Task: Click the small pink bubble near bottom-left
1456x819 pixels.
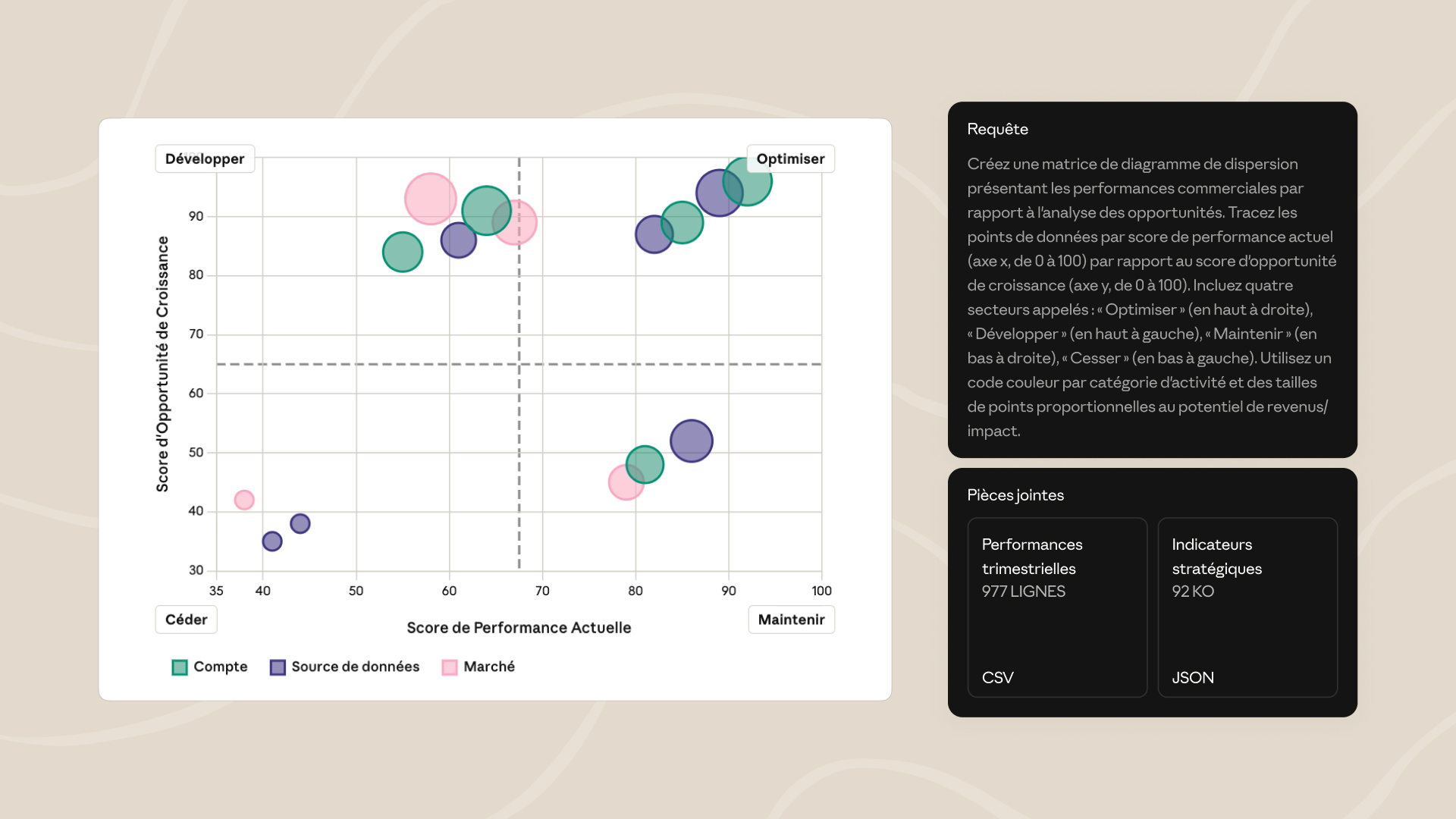Action: (x=244, y=500)
